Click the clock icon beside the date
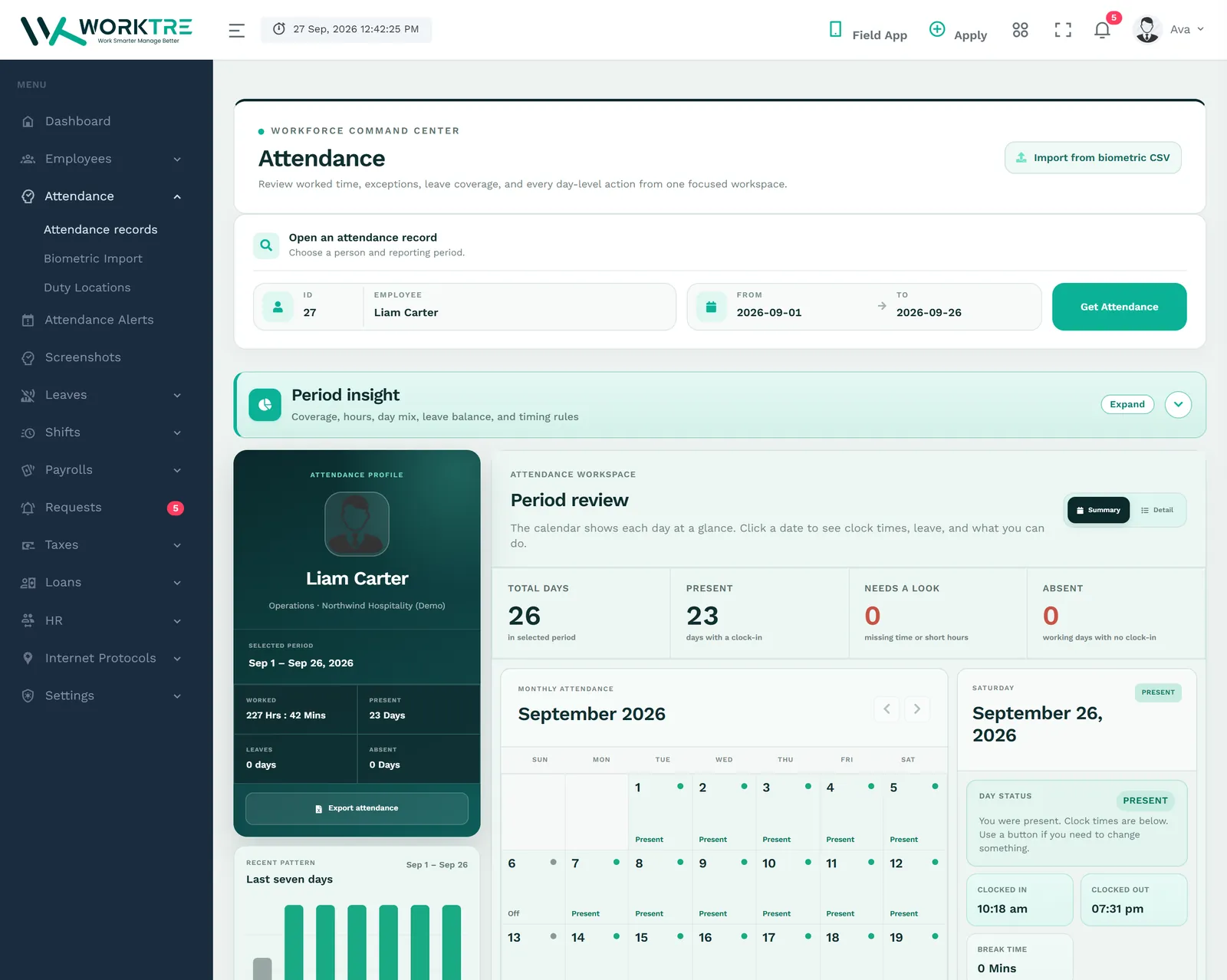This screenshot has width=1227, height=980. (279, 29)
